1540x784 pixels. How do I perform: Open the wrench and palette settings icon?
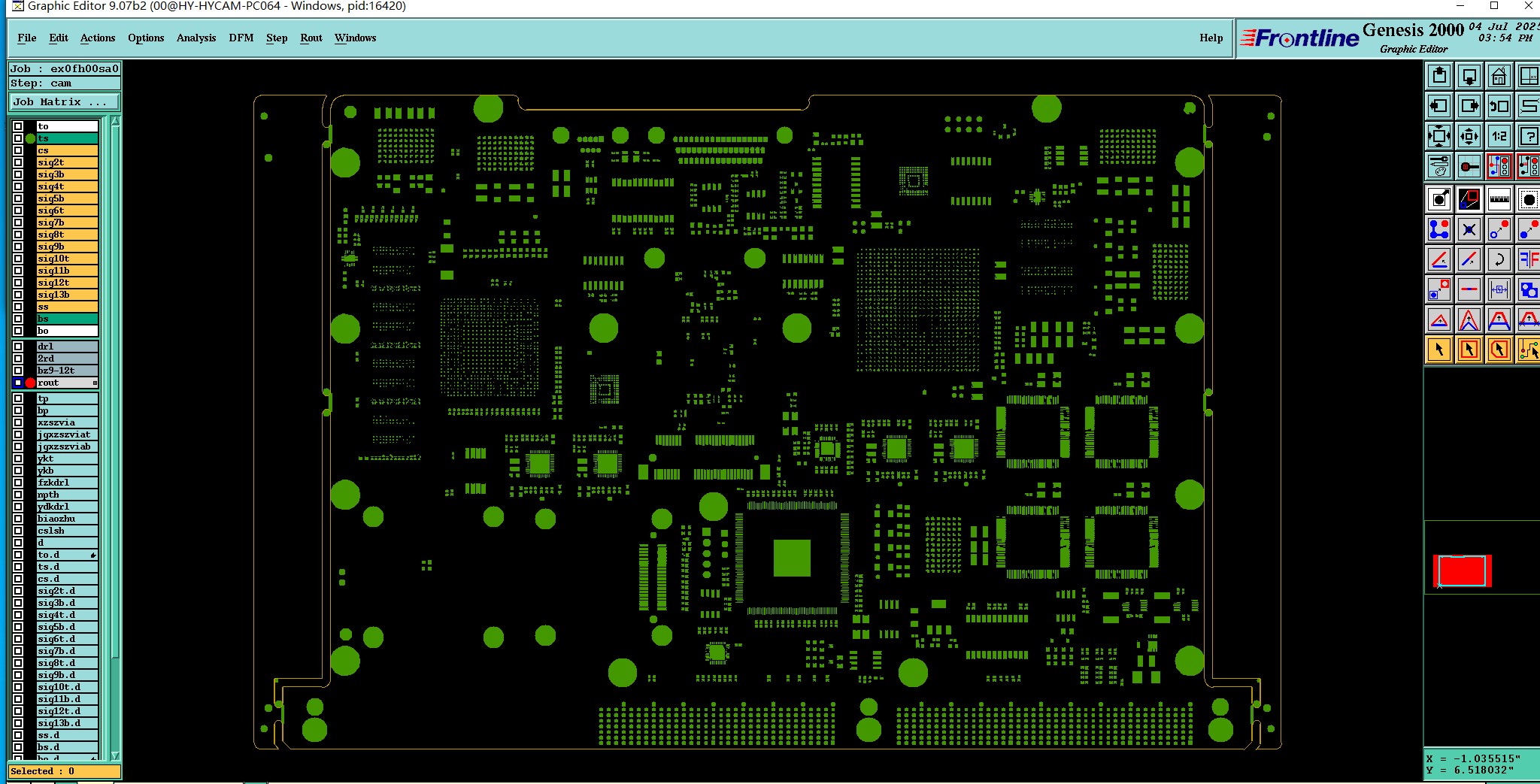click(x=1439, y=166)
